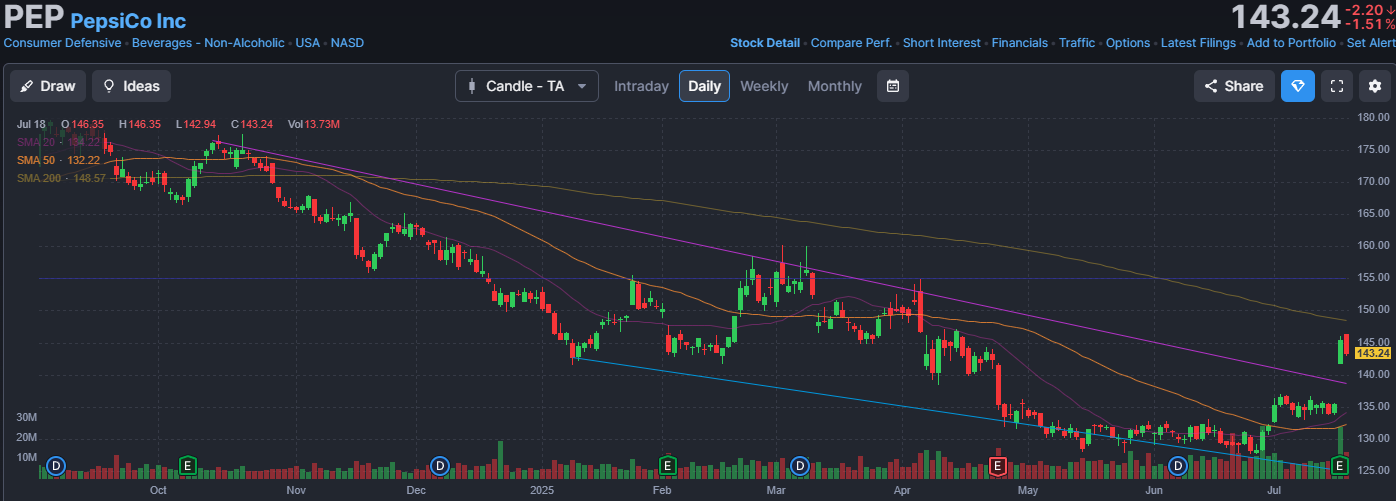
Task: Open the Financials link
Action: (1019, 43)
